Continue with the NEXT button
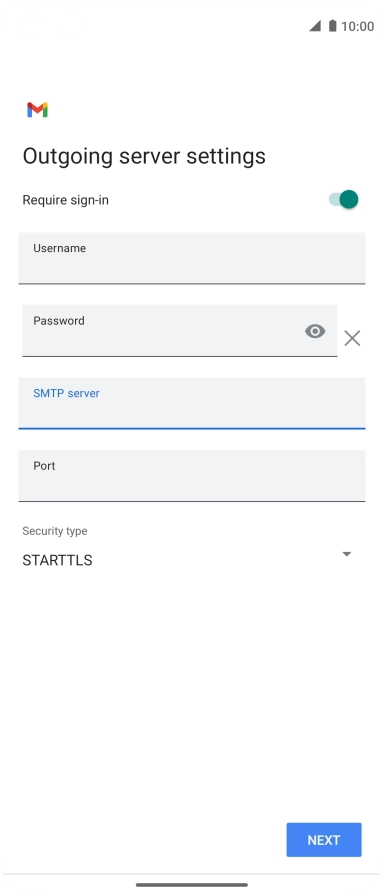Image resolution: width=384 pixels, height=896 pixels. click(x=324, y=839)
